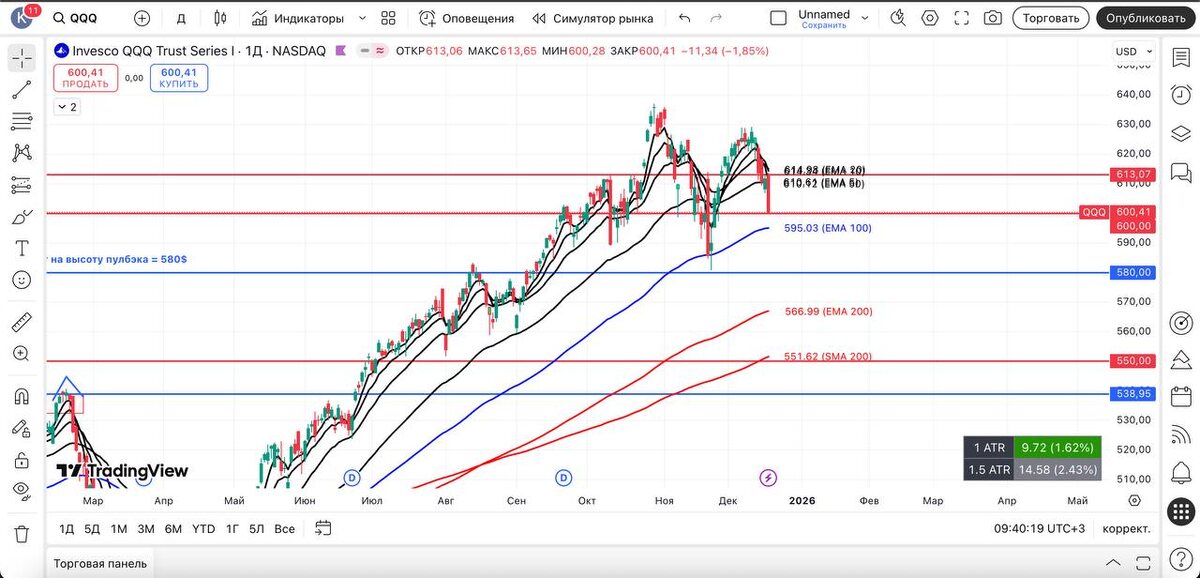Open the Индикаторы menu
The image size is (1200, 578).
click(x=298, y=18)
